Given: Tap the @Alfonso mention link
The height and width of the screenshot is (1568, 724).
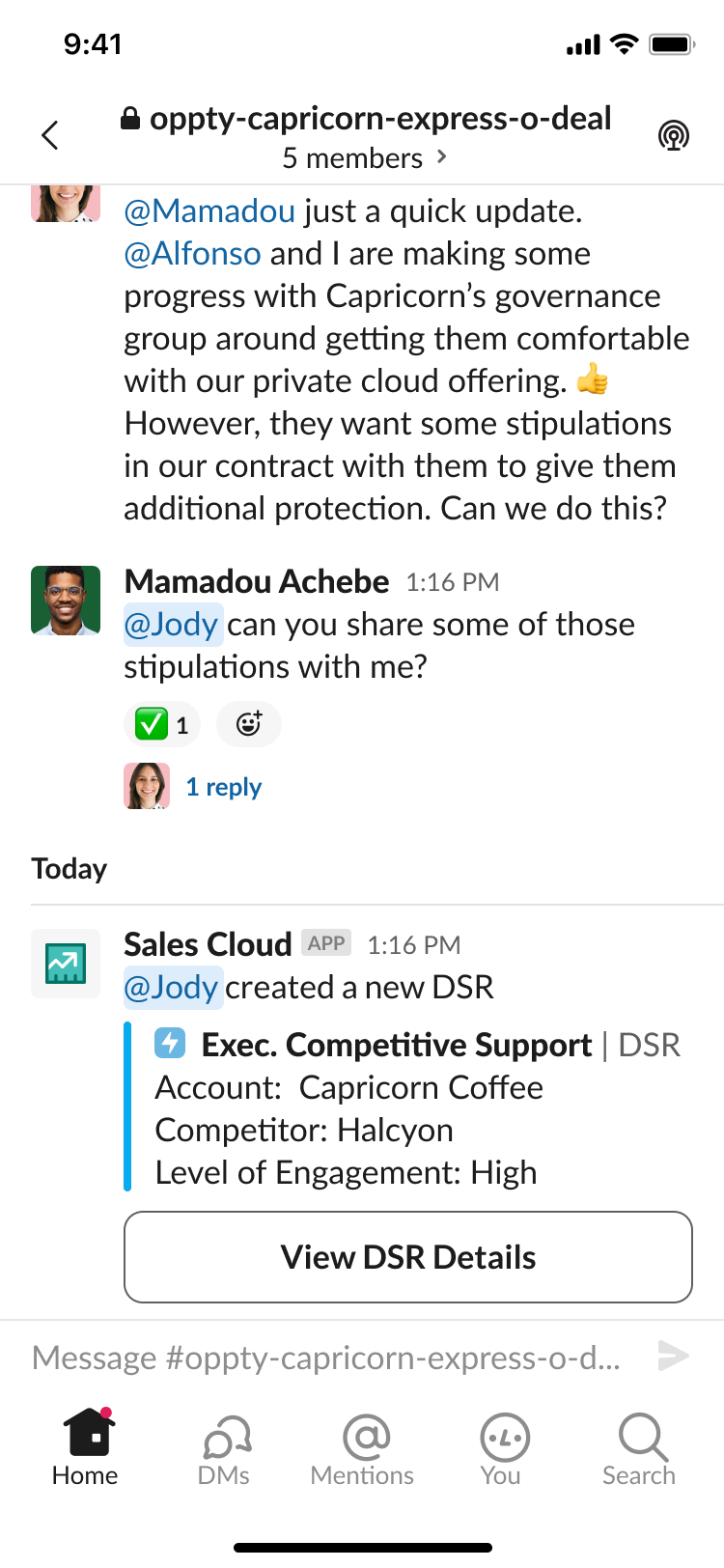Looking at the screenshot, I should tap(193, 253).
